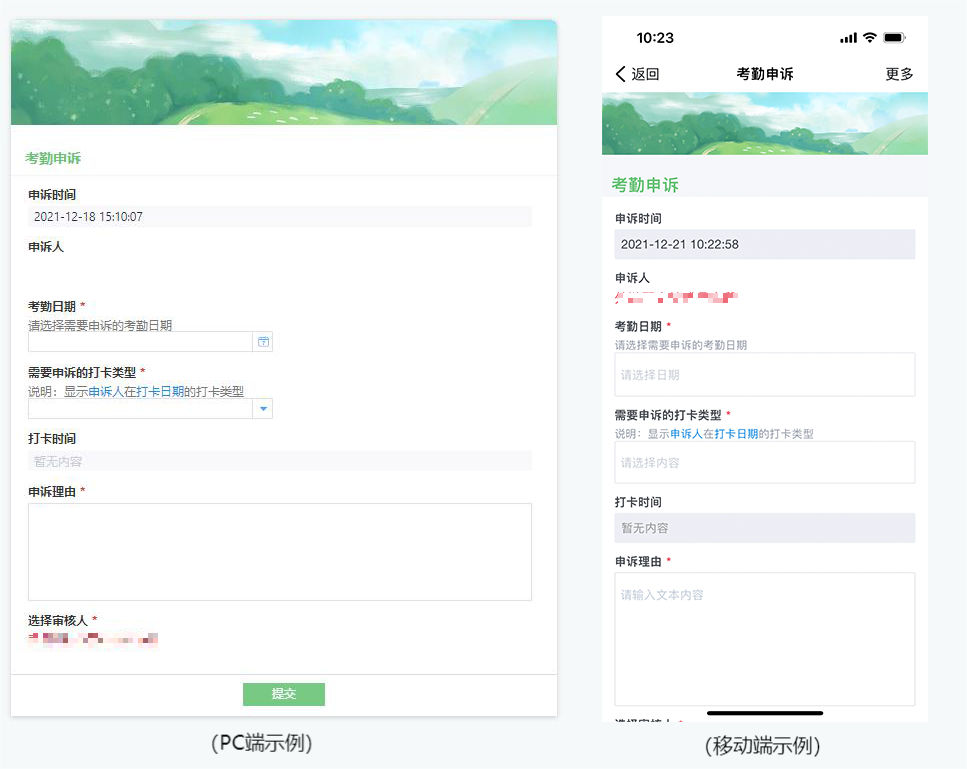The height and width of the screenshot is (769, 967).
Task: Open the 打卡类型 dropdown arrow on PC form
Action: coord(263,408)
